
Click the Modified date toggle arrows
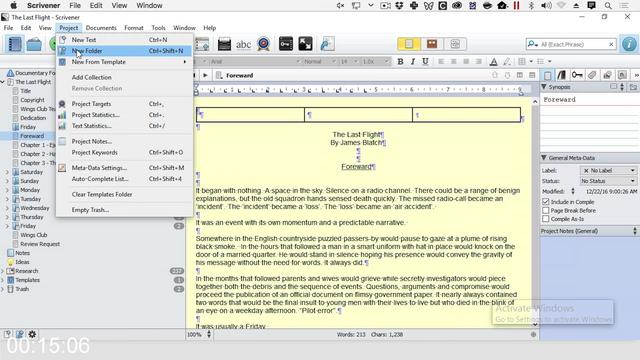[573, 191]
